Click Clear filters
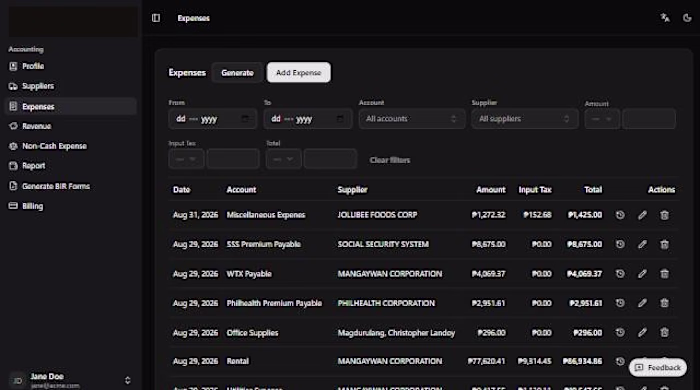This screenshot has height=390, width=700. click(x=390, y=160)
